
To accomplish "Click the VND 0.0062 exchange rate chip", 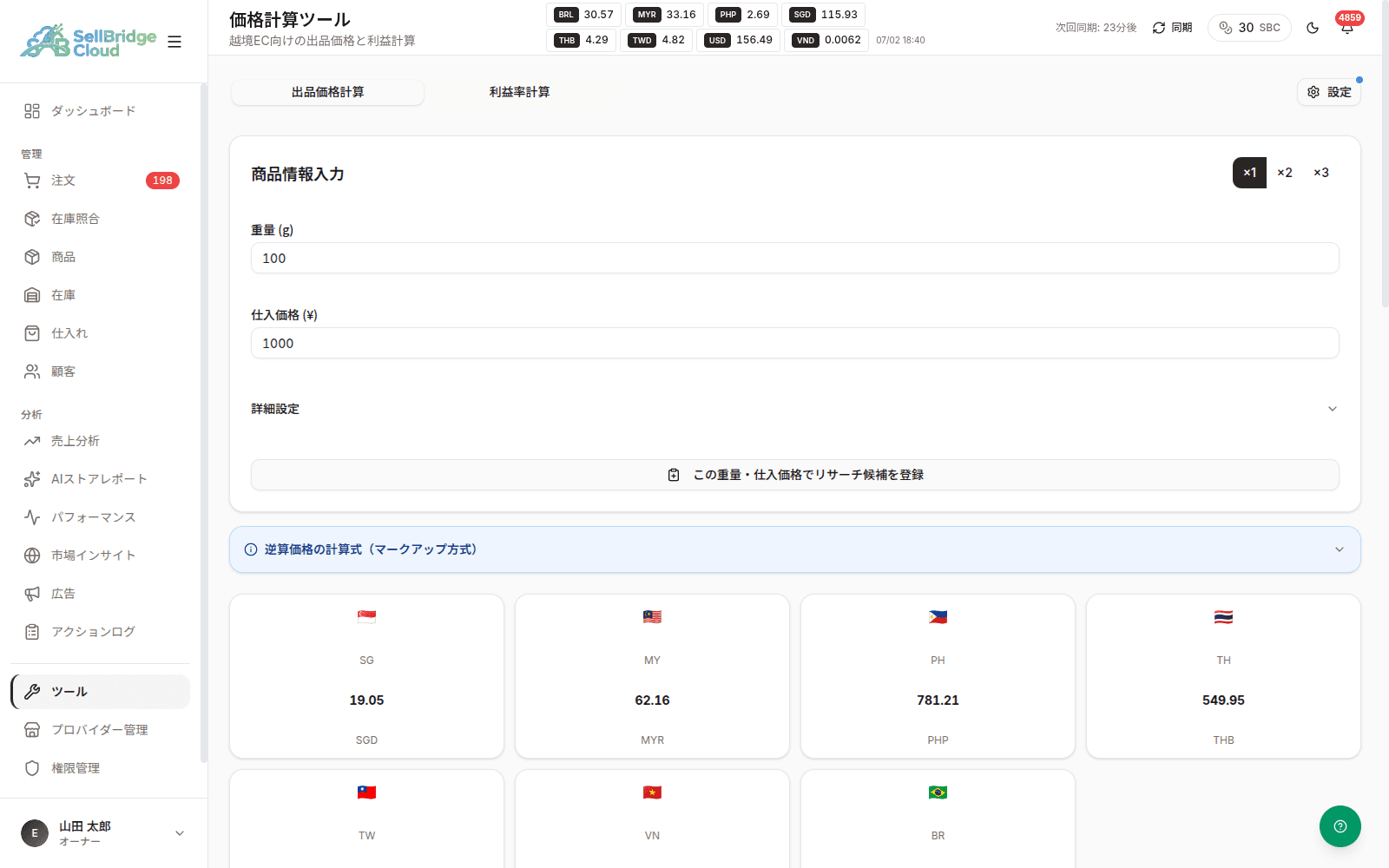I will 826,40.
